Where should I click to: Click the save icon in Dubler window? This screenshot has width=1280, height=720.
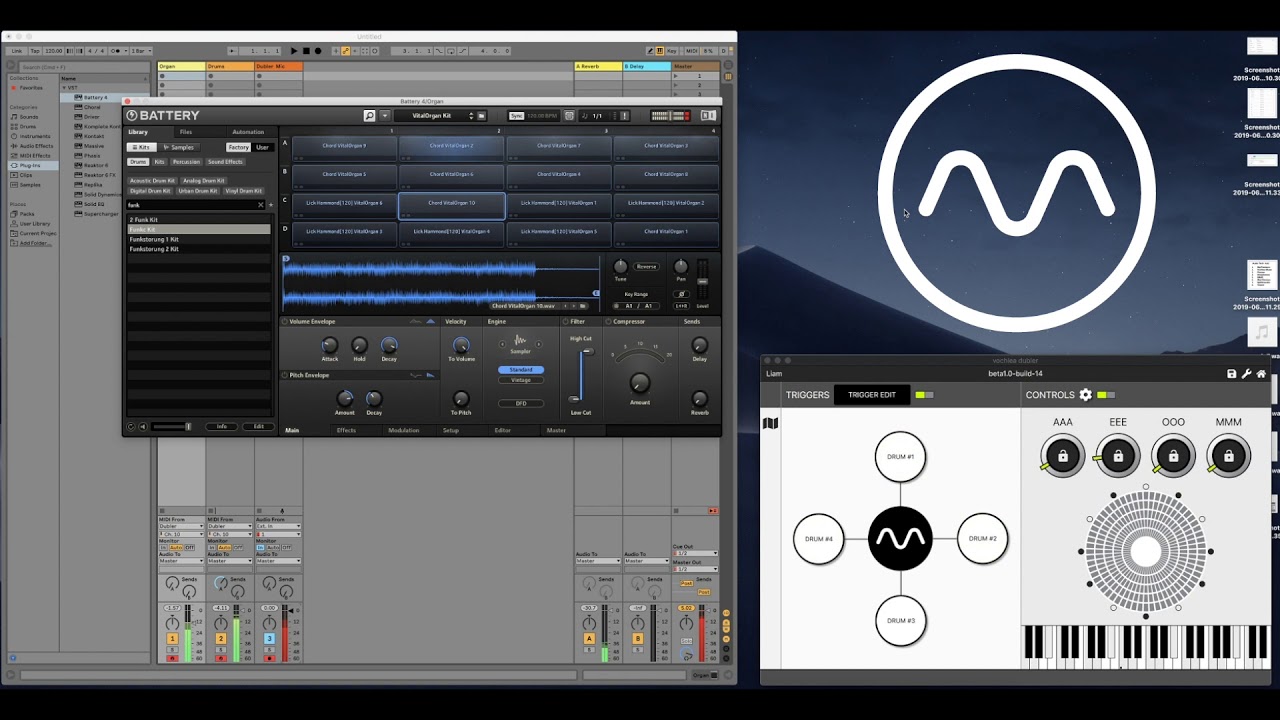click(x=1232, y=374)
